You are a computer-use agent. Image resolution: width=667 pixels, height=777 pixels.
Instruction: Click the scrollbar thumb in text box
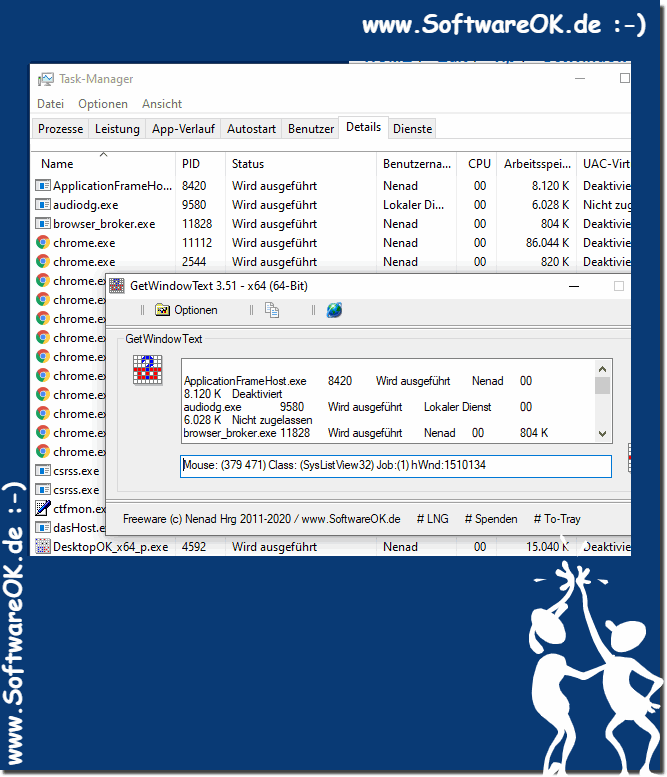pyautogui.click(x=603, y=386)
